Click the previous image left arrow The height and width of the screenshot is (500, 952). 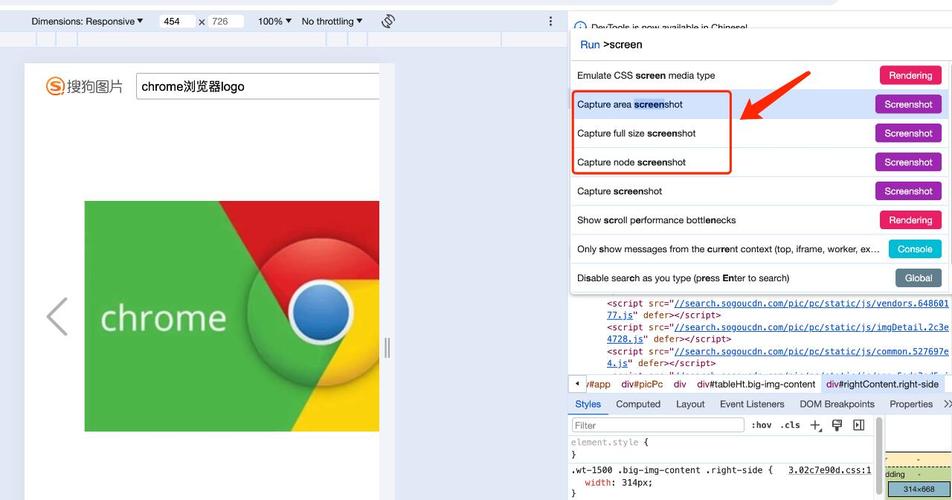pos(57,316)
